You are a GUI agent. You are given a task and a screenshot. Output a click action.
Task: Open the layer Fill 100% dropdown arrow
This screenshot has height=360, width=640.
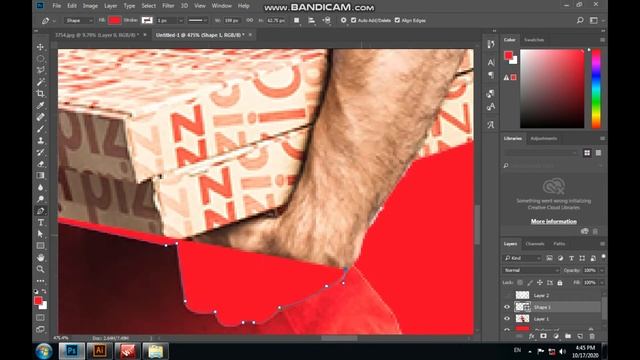(602, 282)
